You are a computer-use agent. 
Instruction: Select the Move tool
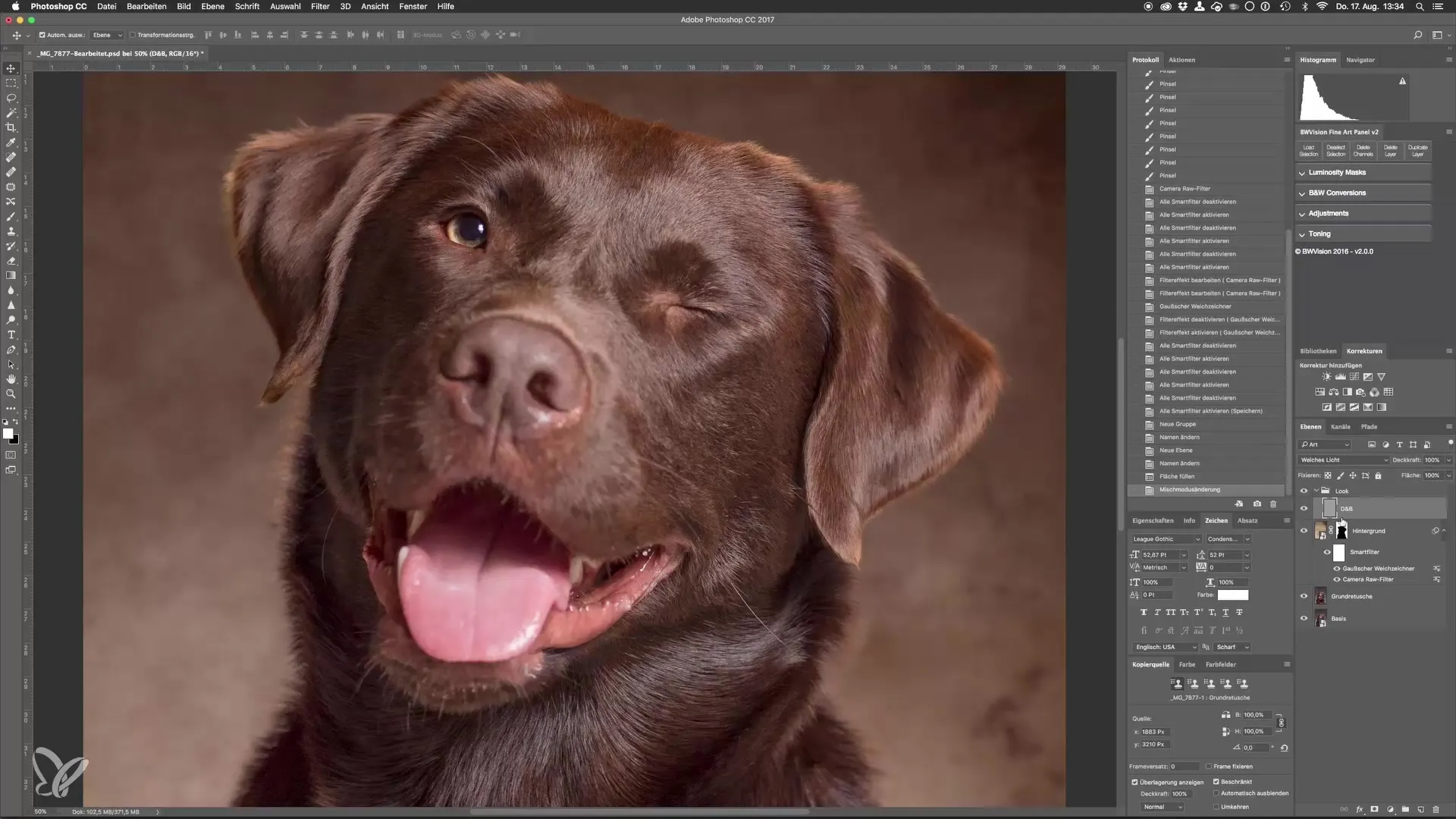(x=11, y=68)
